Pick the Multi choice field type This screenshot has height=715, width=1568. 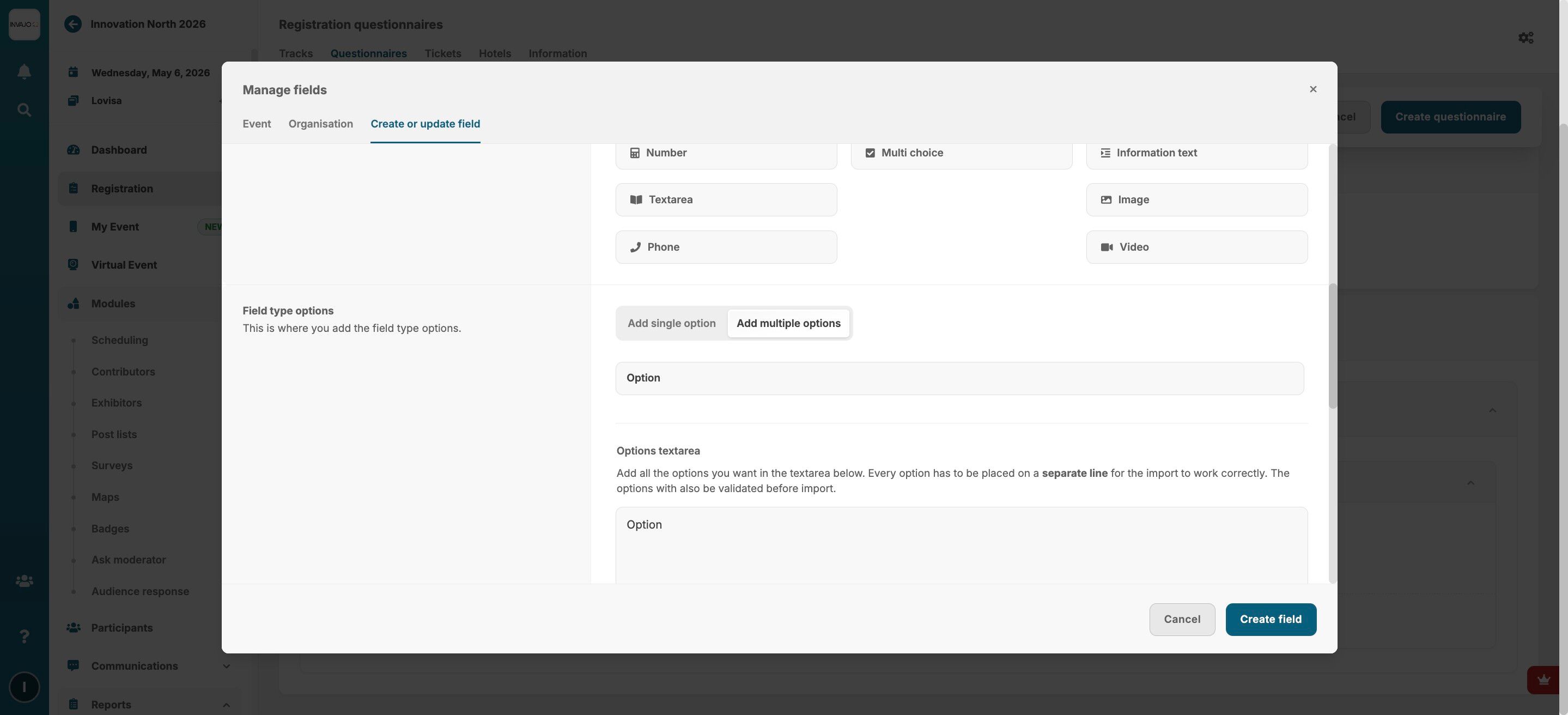point(961,153)
